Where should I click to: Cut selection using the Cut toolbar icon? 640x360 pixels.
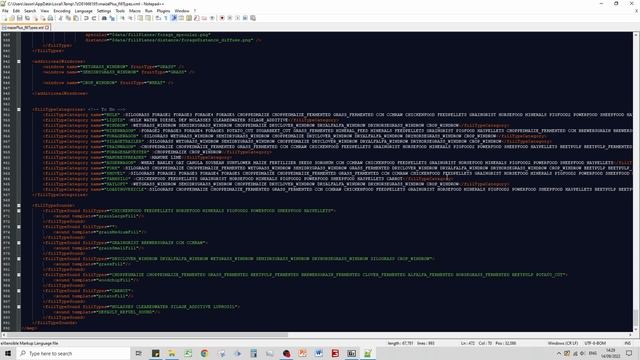(x=60, y=18)
